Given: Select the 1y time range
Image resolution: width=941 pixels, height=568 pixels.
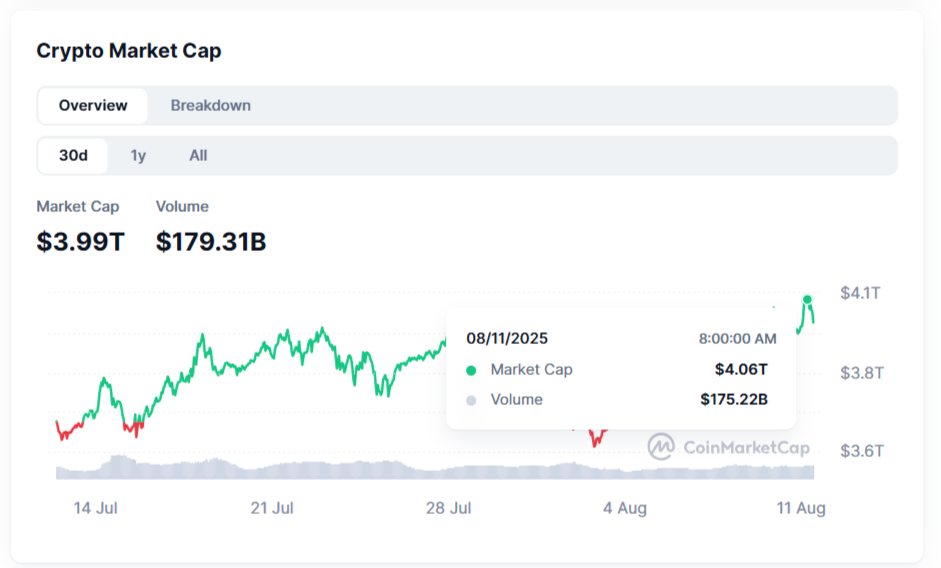Looking at the screenshot, I should pos(138,155).
